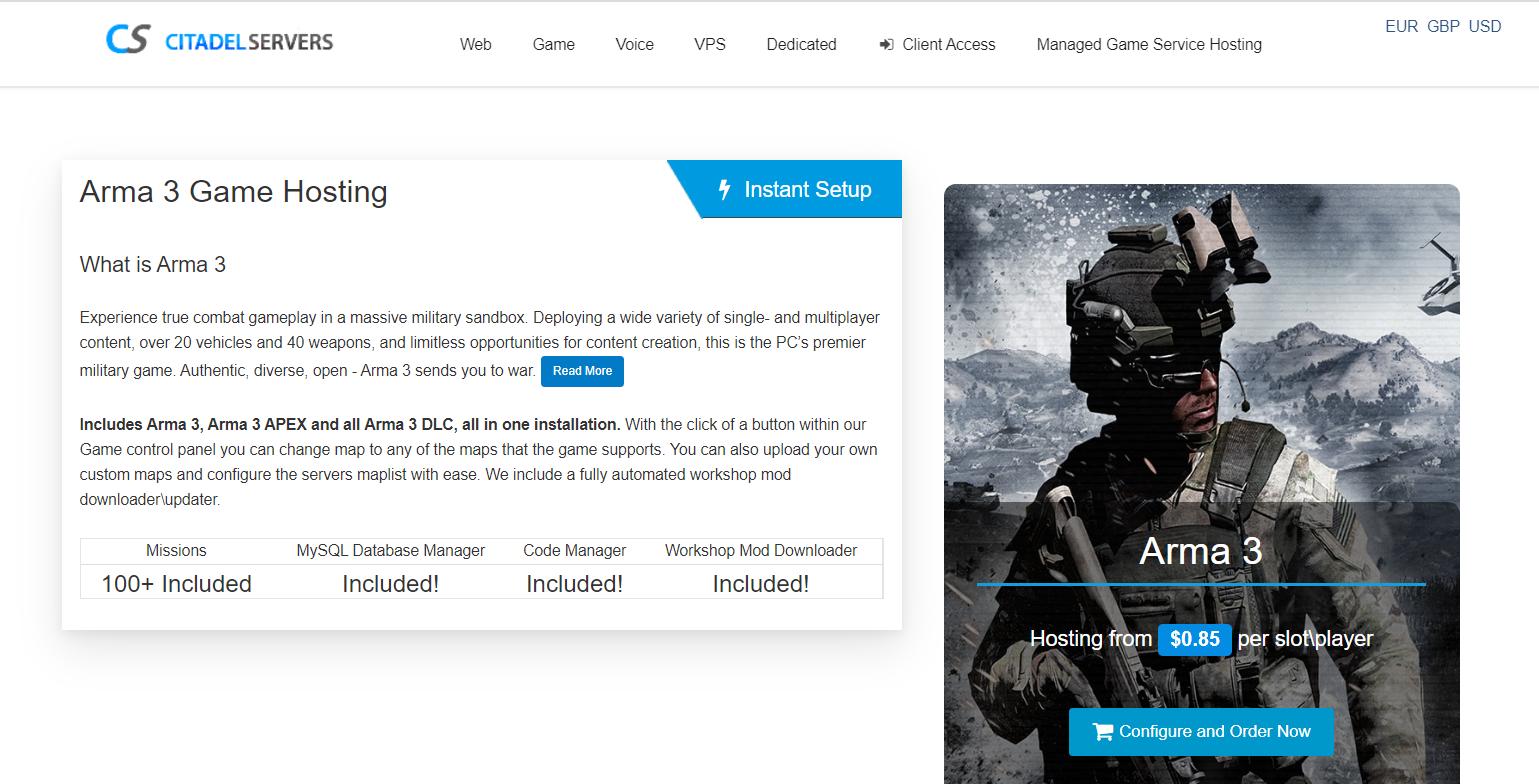Click the 100+ Included cell
This screenshot has width=1539, height=784.
tap(176, 584)
